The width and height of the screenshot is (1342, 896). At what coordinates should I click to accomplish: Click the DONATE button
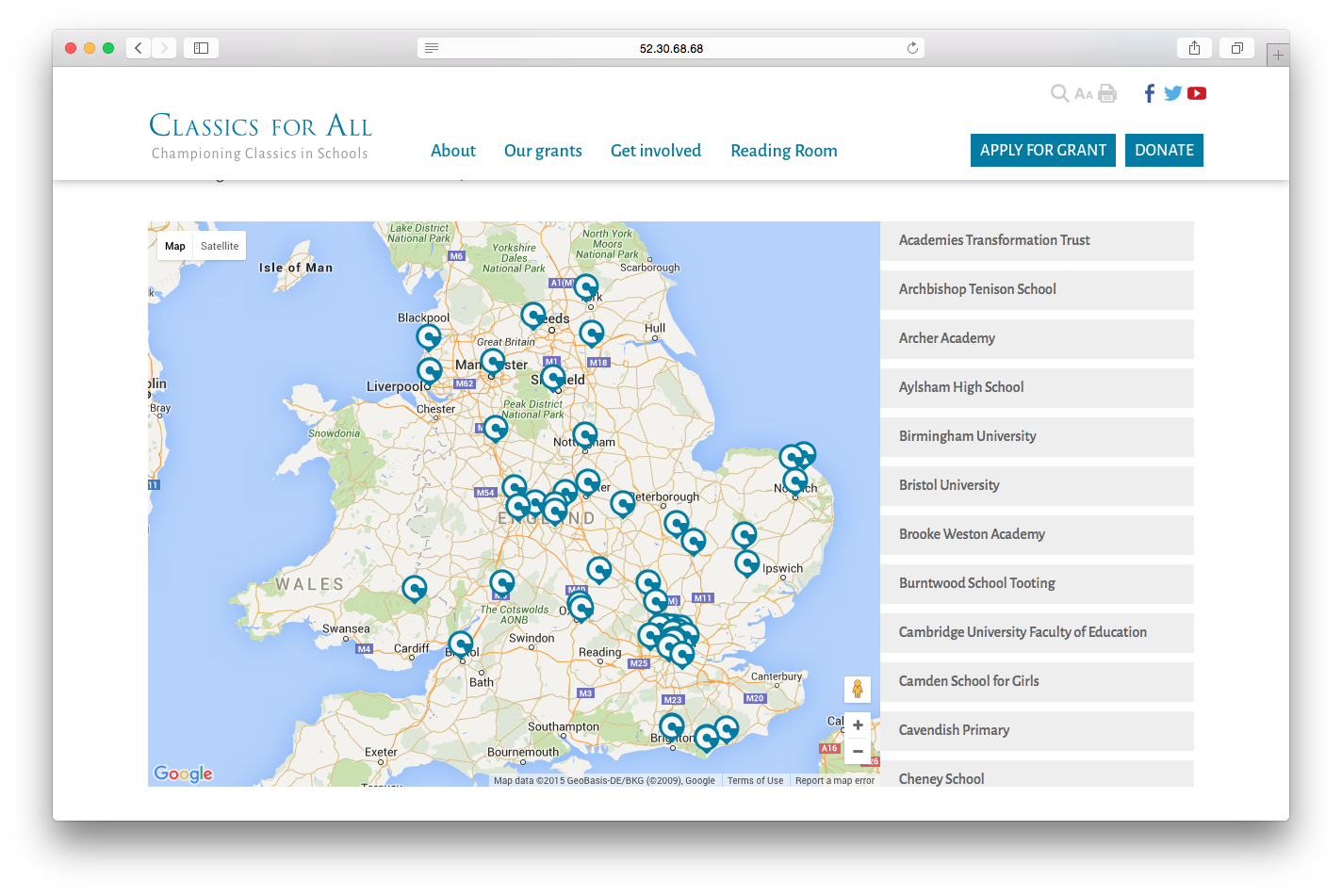pos(1164,150)
